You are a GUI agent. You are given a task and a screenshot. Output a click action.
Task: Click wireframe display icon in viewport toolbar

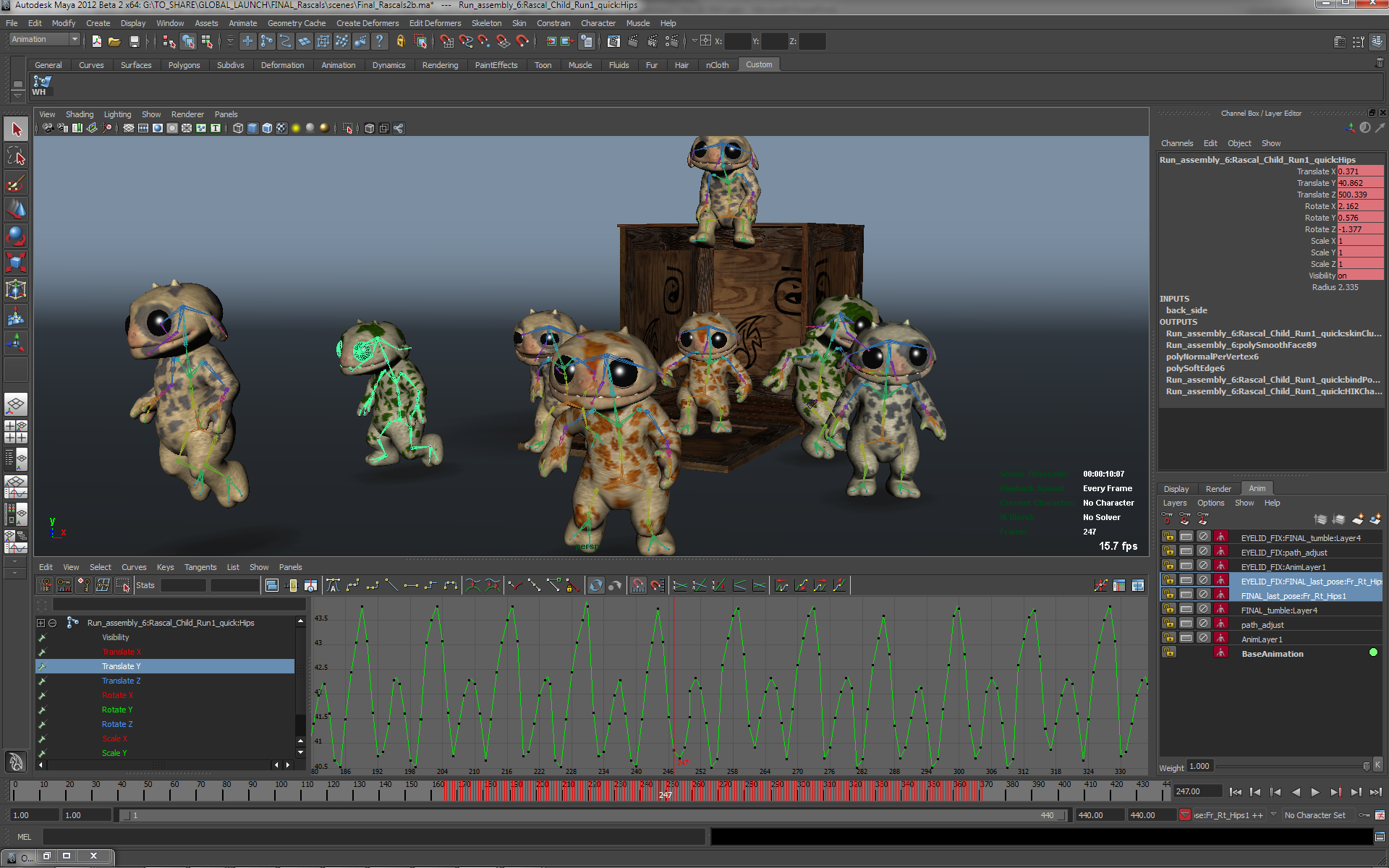tap(238, 129)
